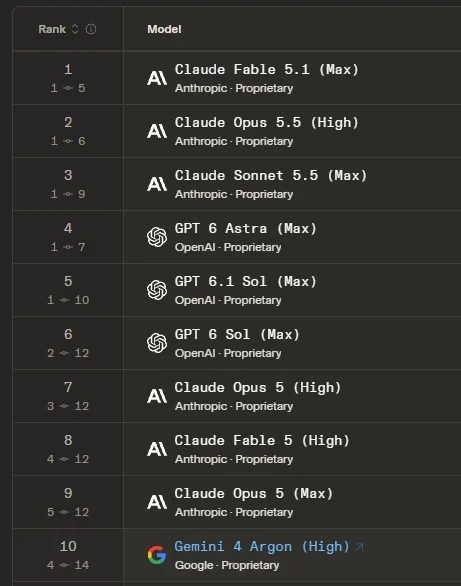
Task: Click rank range 1–10 under rank 5
Action: 68,300
